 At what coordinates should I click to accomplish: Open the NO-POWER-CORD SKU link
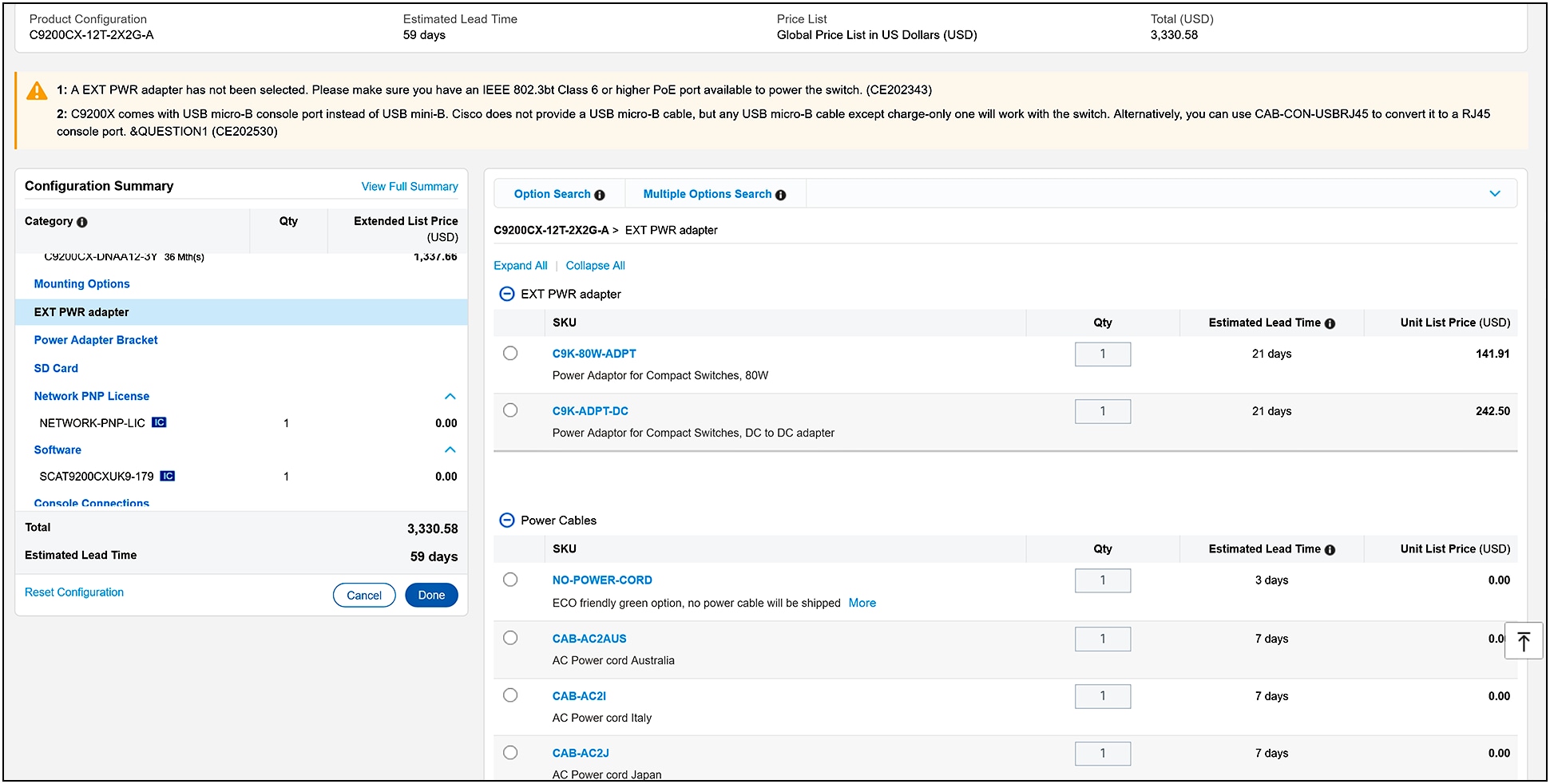tap(602, 580)
